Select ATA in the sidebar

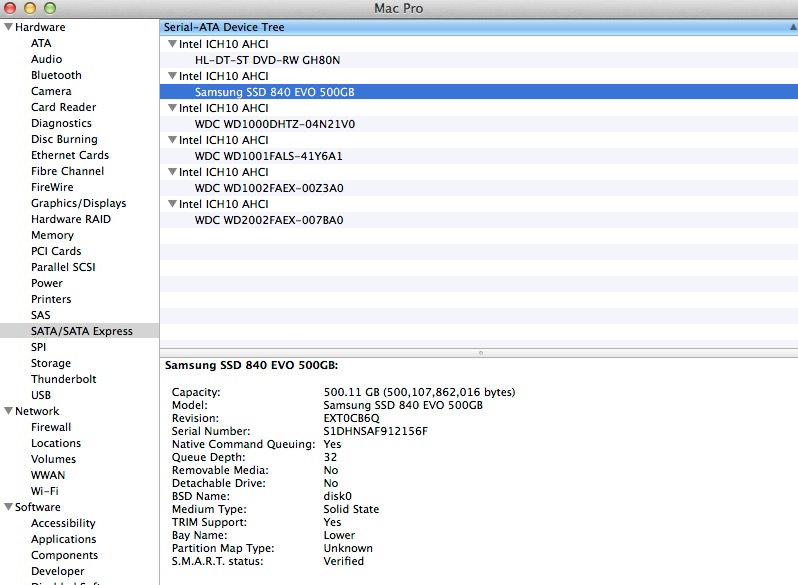(x=41, y=43)
